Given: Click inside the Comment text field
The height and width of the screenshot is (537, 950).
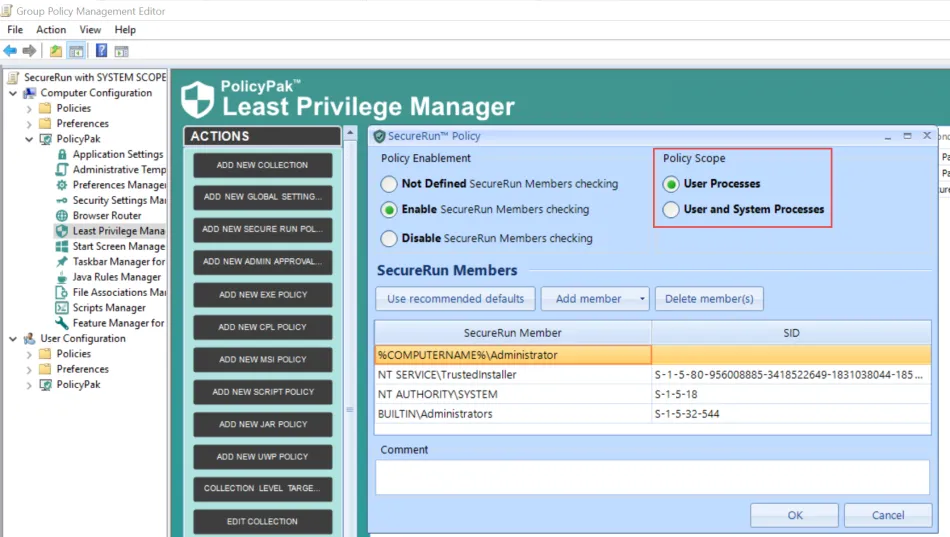Looking at the screenshot, I should coord(653,477).
